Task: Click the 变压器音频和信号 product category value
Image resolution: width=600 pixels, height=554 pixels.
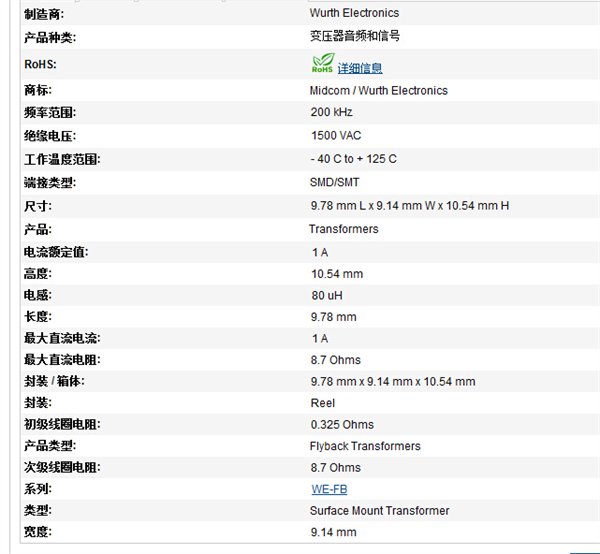Action: (x=355, y=36)
